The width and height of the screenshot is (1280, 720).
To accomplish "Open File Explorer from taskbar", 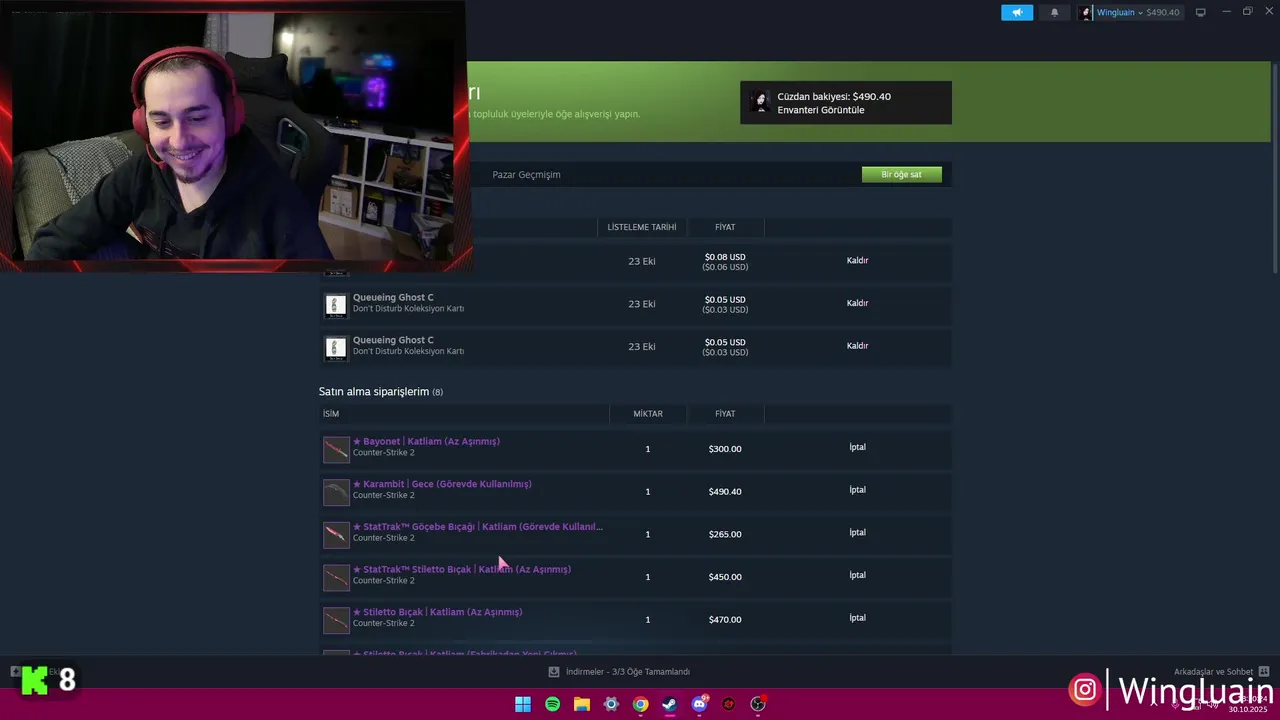I will (x=582, y=704).
